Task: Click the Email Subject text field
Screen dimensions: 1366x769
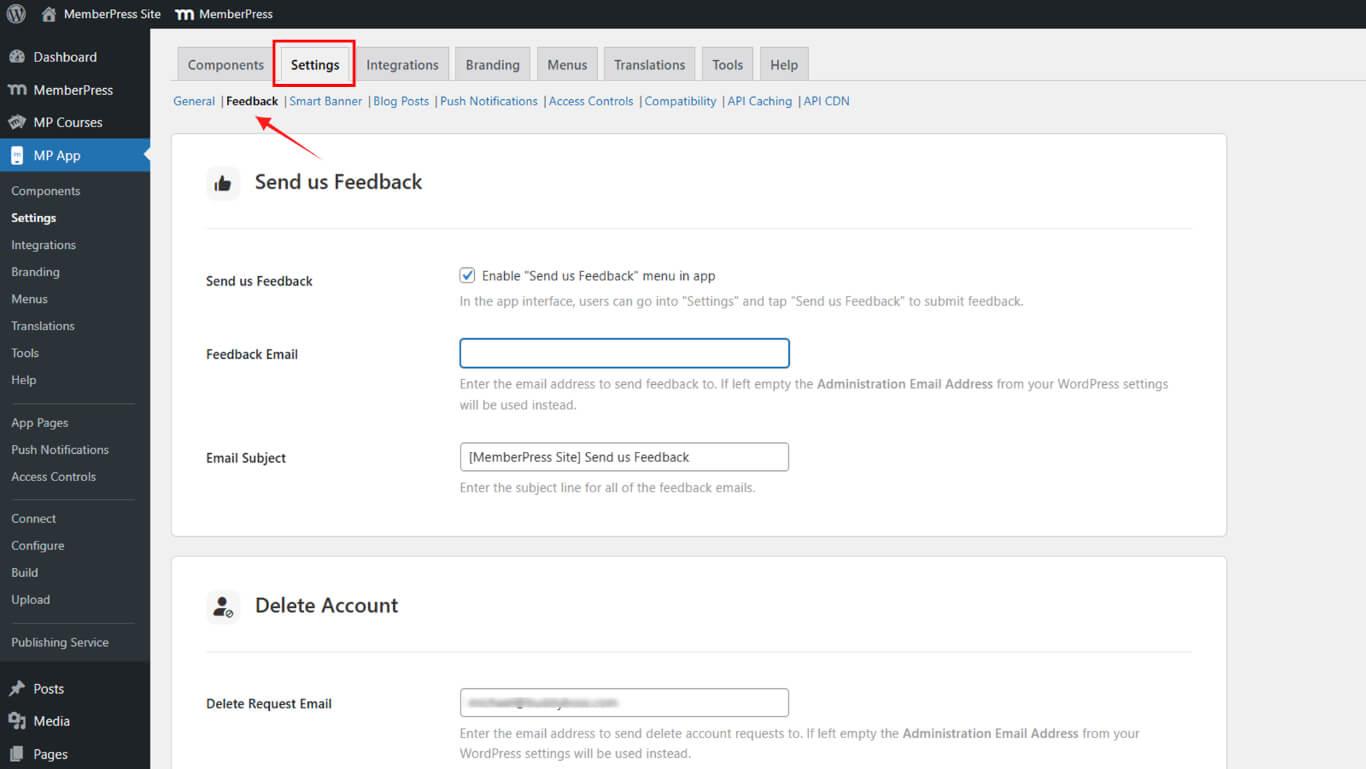Action: 624,457
